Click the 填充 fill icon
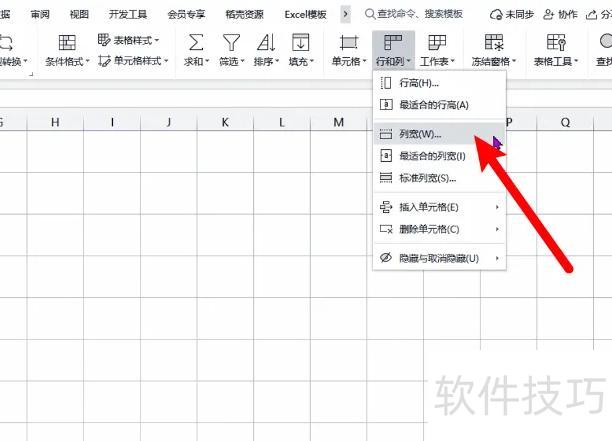 (x=301, y=42)
